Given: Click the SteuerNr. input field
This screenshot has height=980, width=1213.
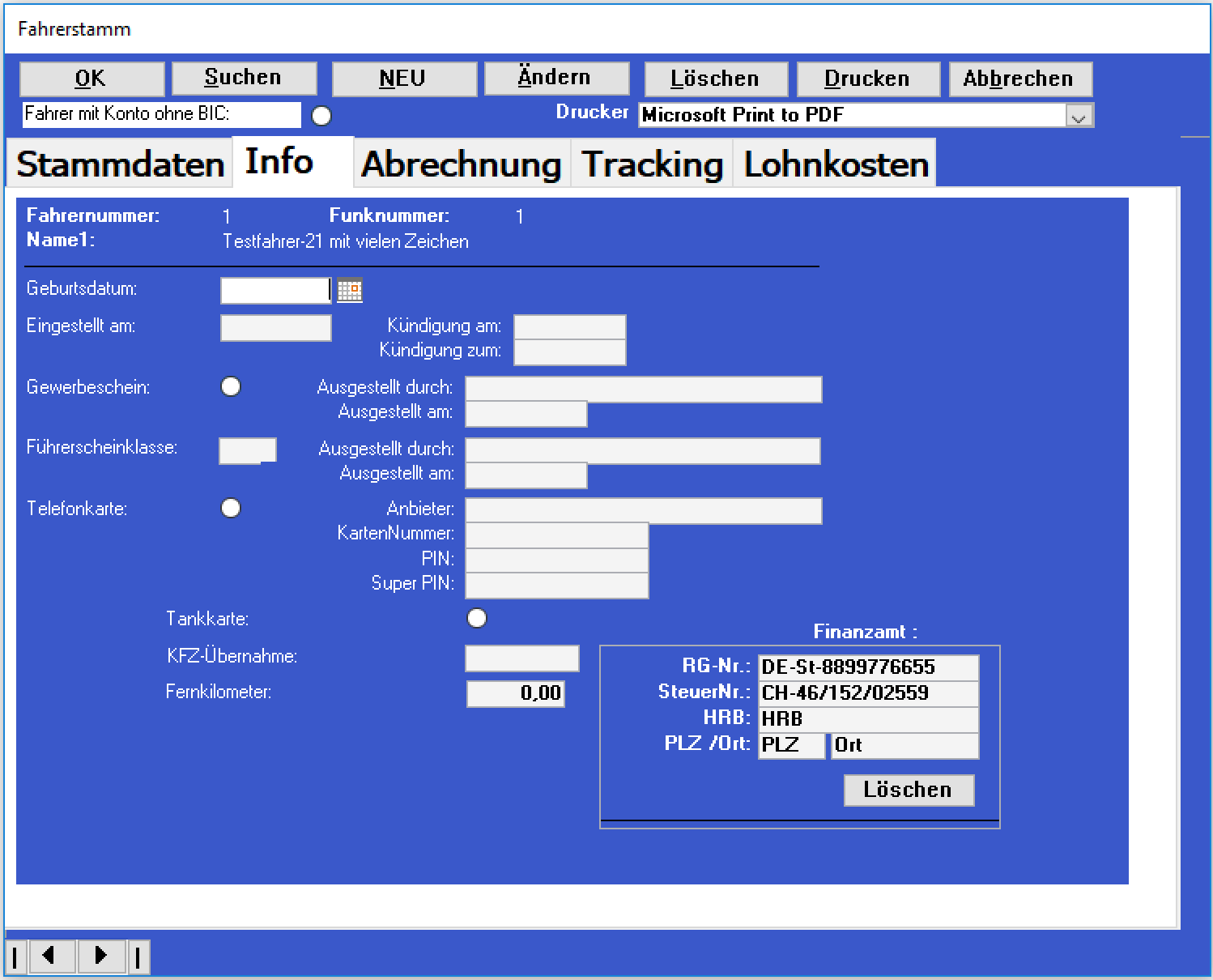Looking at the screenshot, I should tap(868, 693).
